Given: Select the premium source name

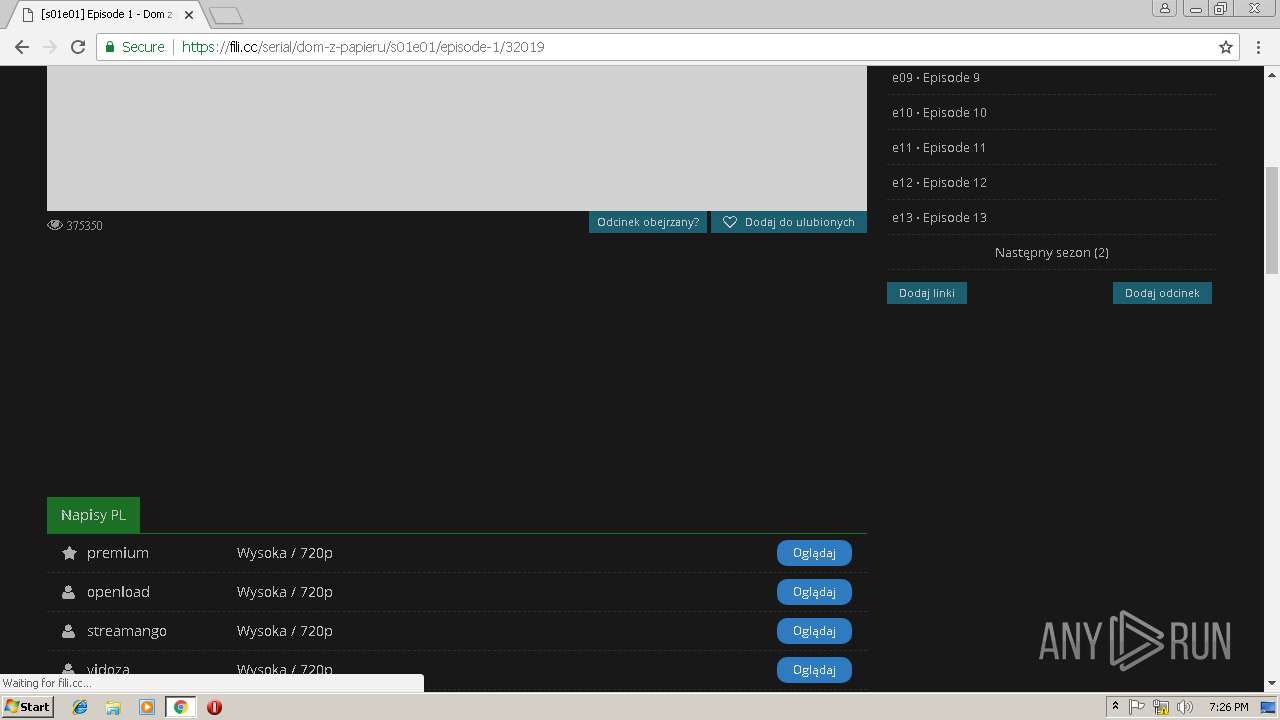Looking at the screenshot, I should point(118,553).
